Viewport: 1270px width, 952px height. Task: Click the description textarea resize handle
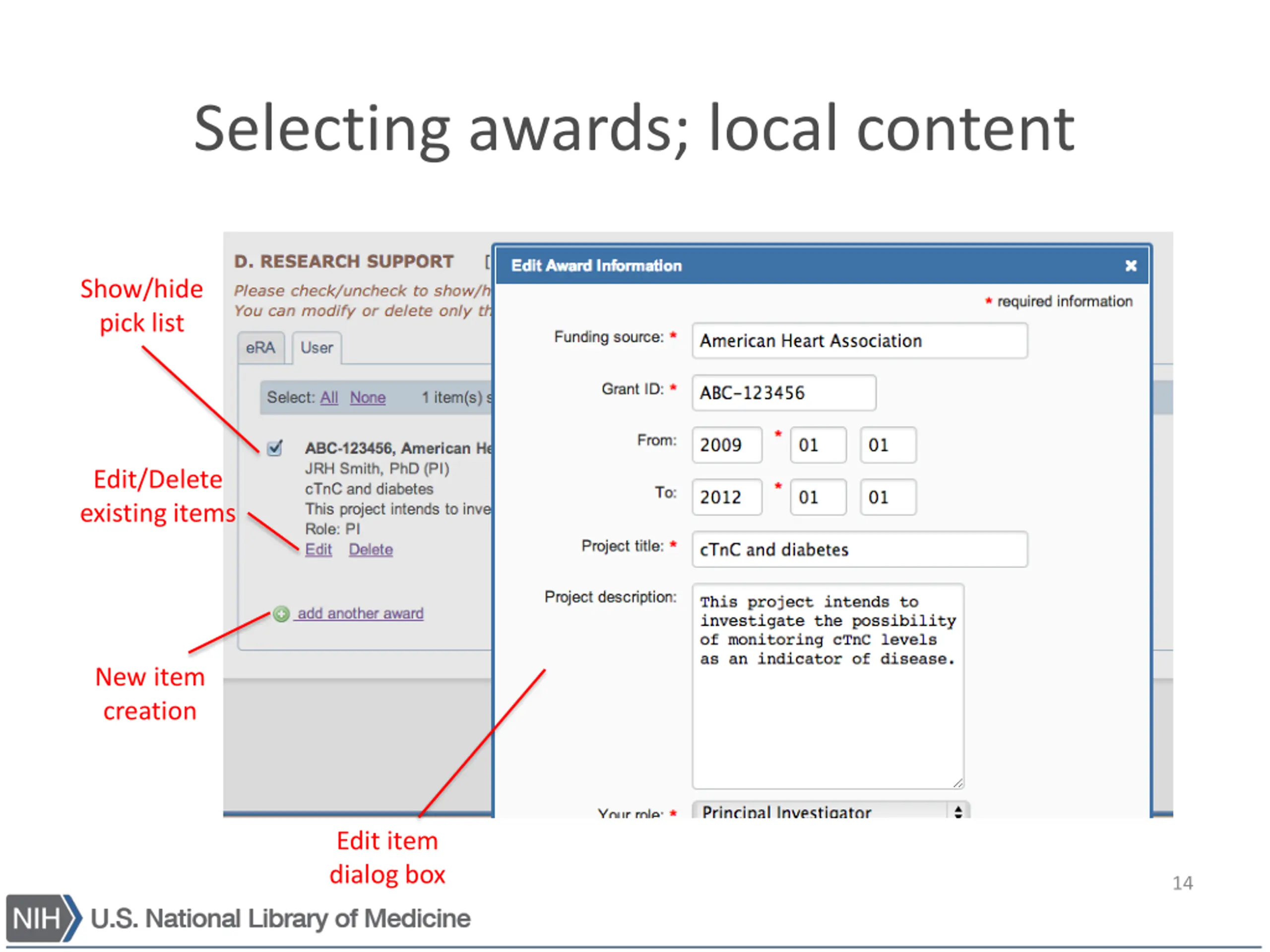click(957, 783)
